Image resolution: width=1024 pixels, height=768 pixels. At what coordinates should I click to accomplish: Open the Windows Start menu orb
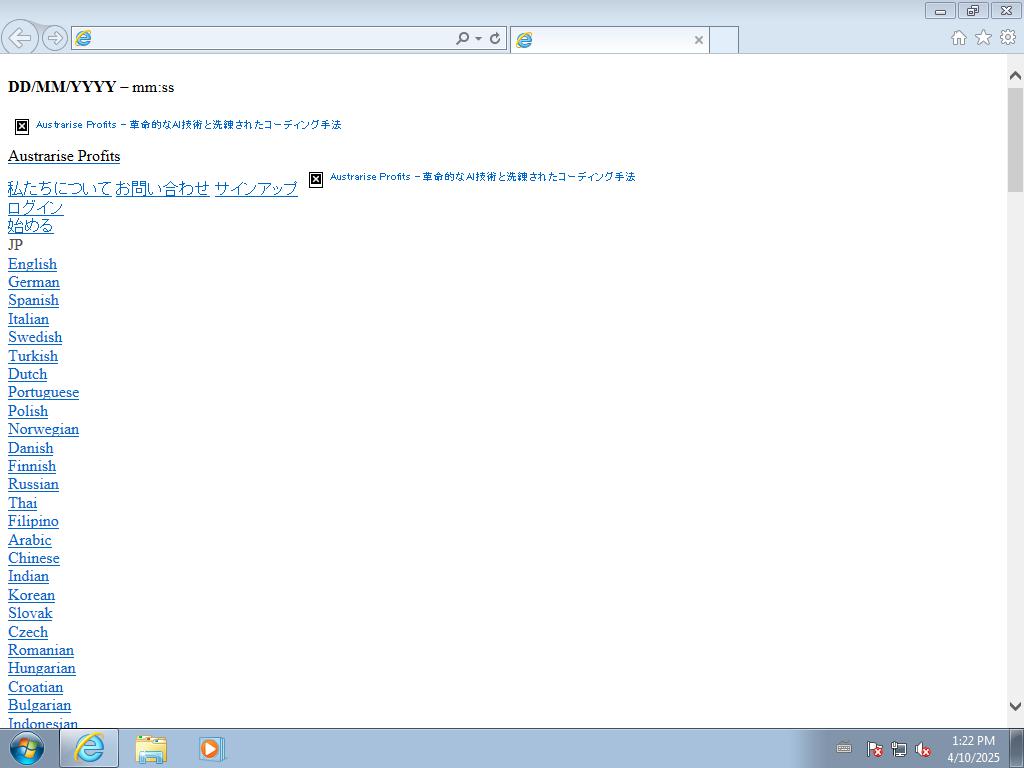(27, 748)
